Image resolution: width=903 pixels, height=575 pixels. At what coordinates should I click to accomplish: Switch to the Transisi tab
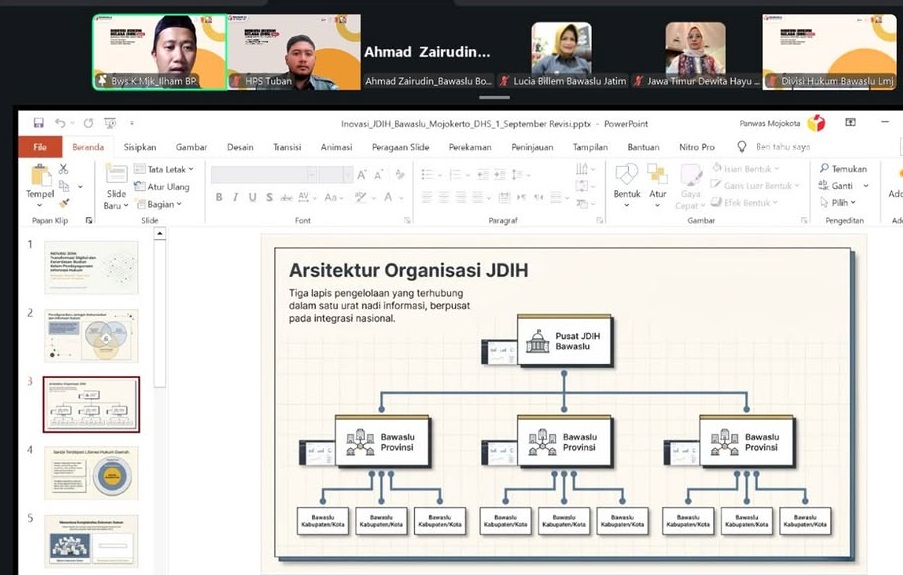point(287,147)
